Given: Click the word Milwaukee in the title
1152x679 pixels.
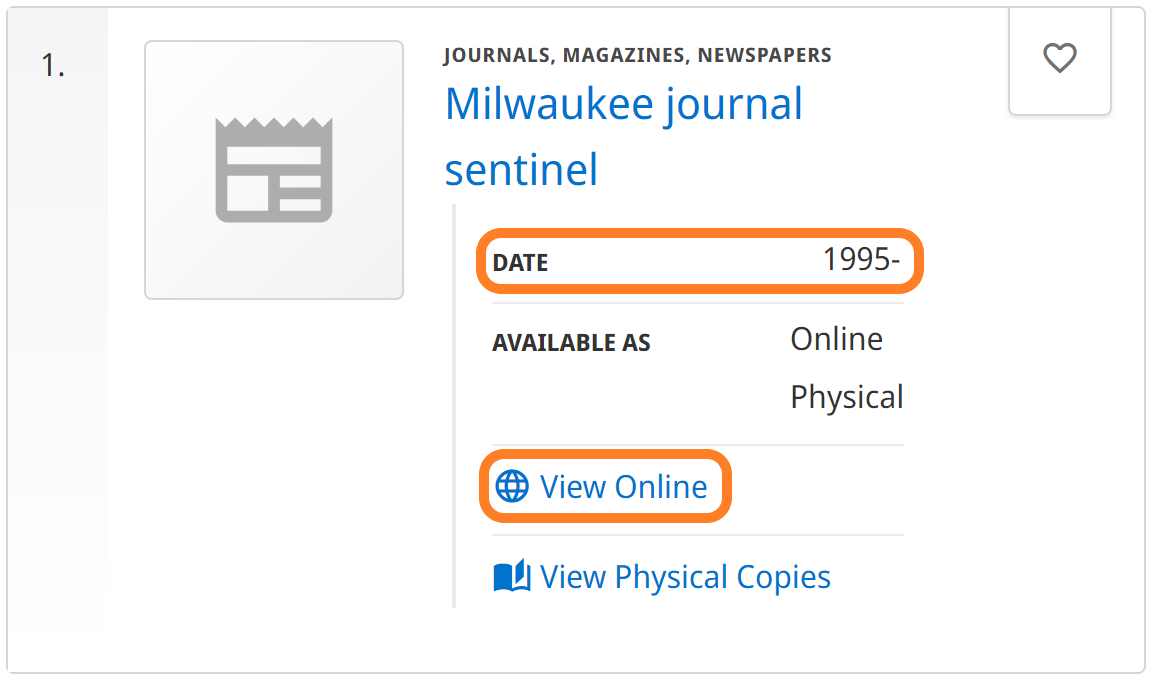Looking at the screenshot, I should click(544, 104).
